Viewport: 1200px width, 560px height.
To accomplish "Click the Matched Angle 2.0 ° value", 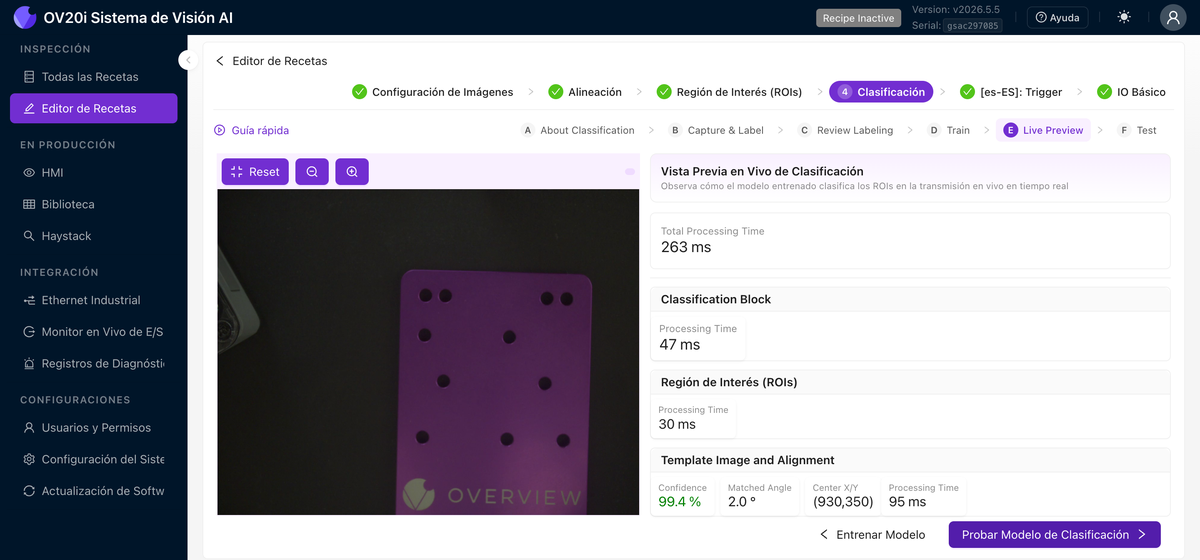I will [x=744, y=502].
